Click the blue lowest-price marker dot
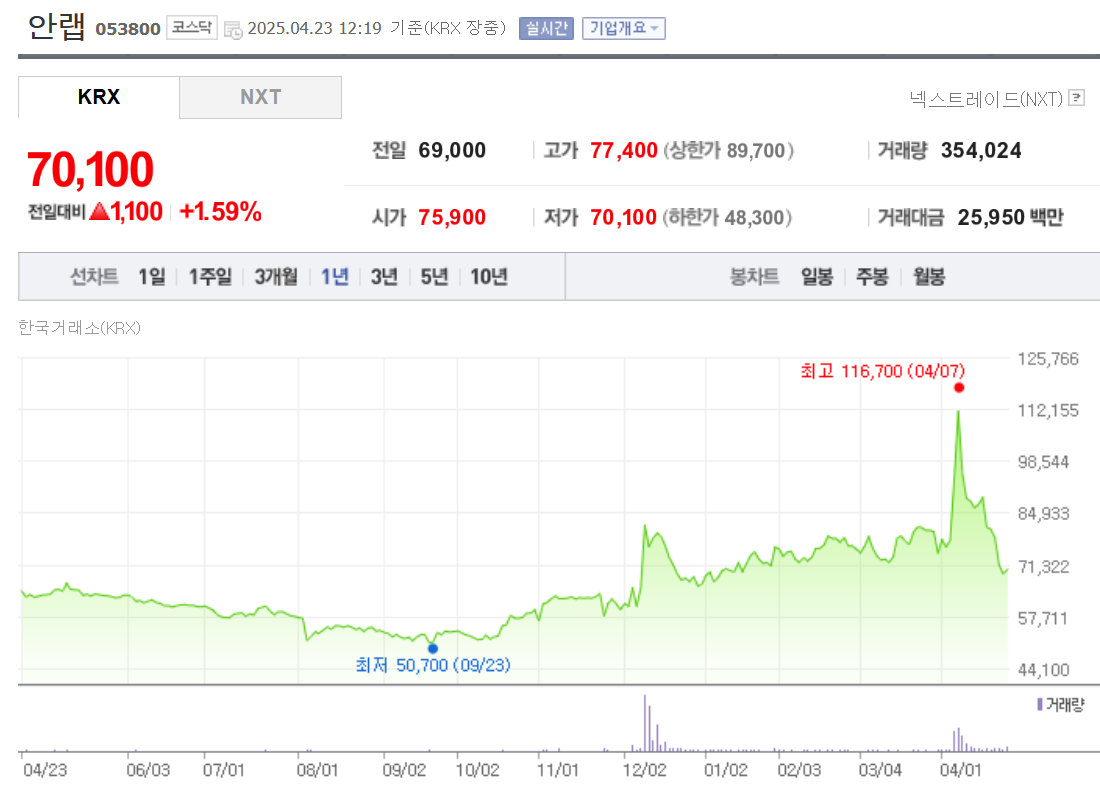Viewport: 1100px width, 798px height. [433, 649]
